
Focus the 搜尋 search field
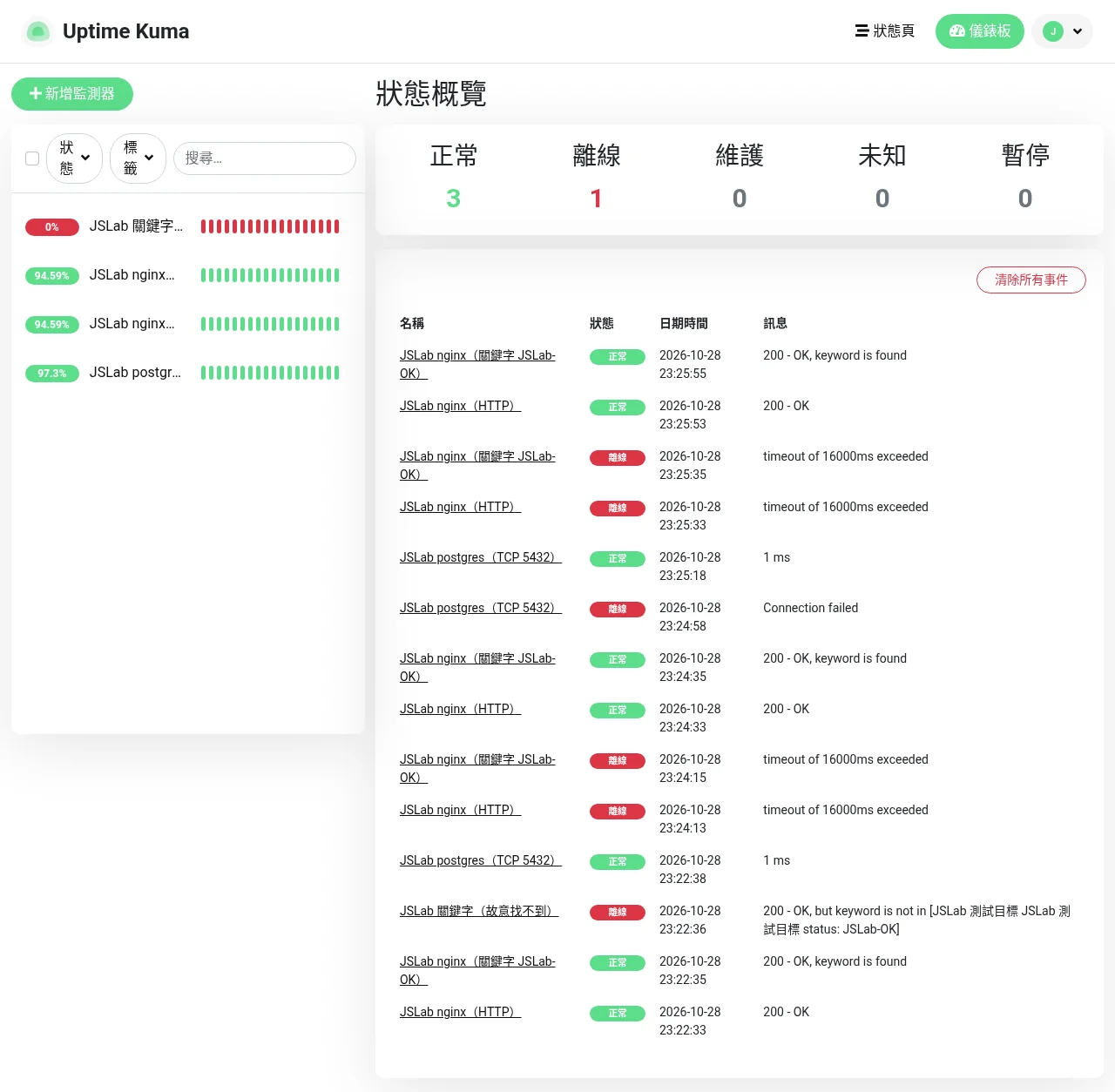tap(265, 158)
